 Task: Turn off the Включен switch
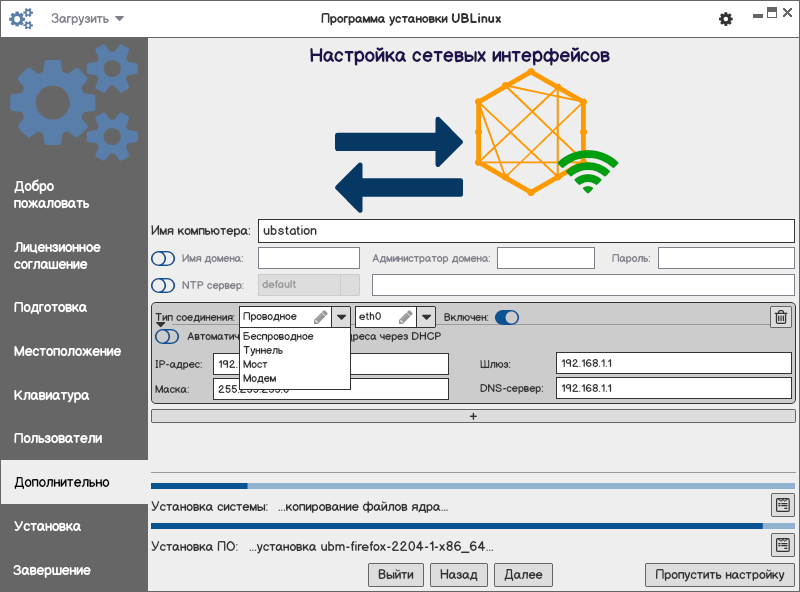507,317
